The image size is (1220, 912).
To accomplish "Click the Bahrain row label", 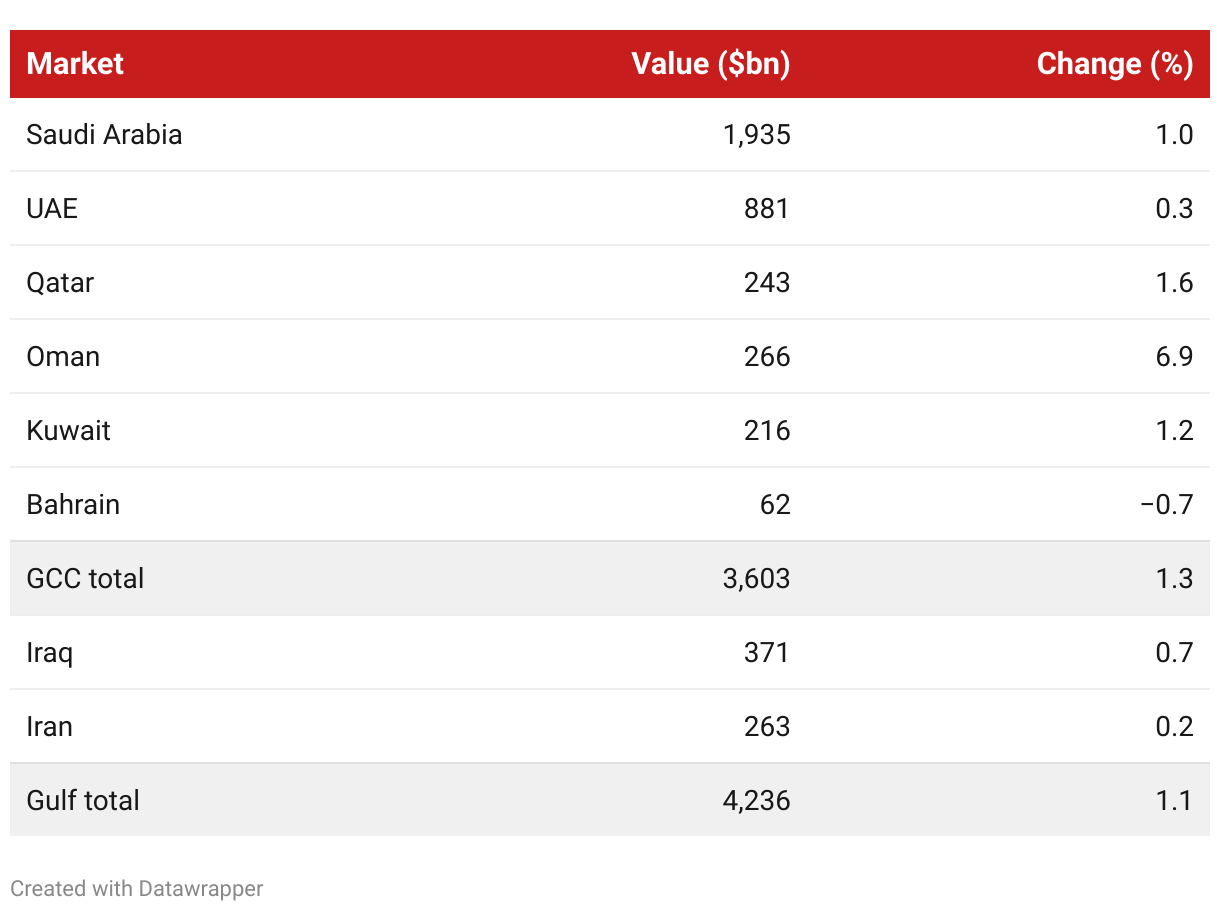I will [73, 504].
